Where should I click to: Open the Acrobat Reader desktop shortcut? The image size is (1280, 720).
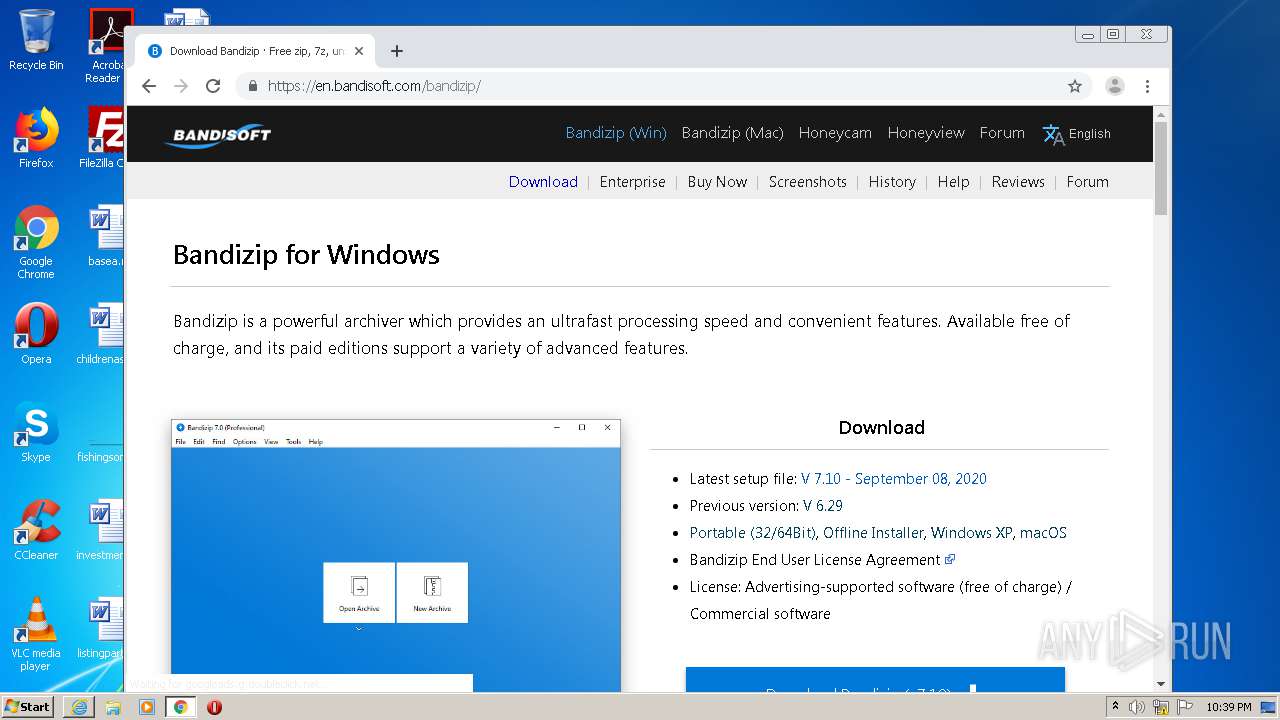coord(106,46)
